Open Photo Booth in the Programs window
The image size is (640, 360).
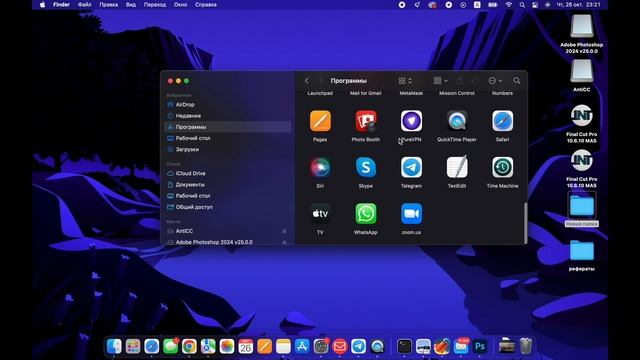coord(366,121)
